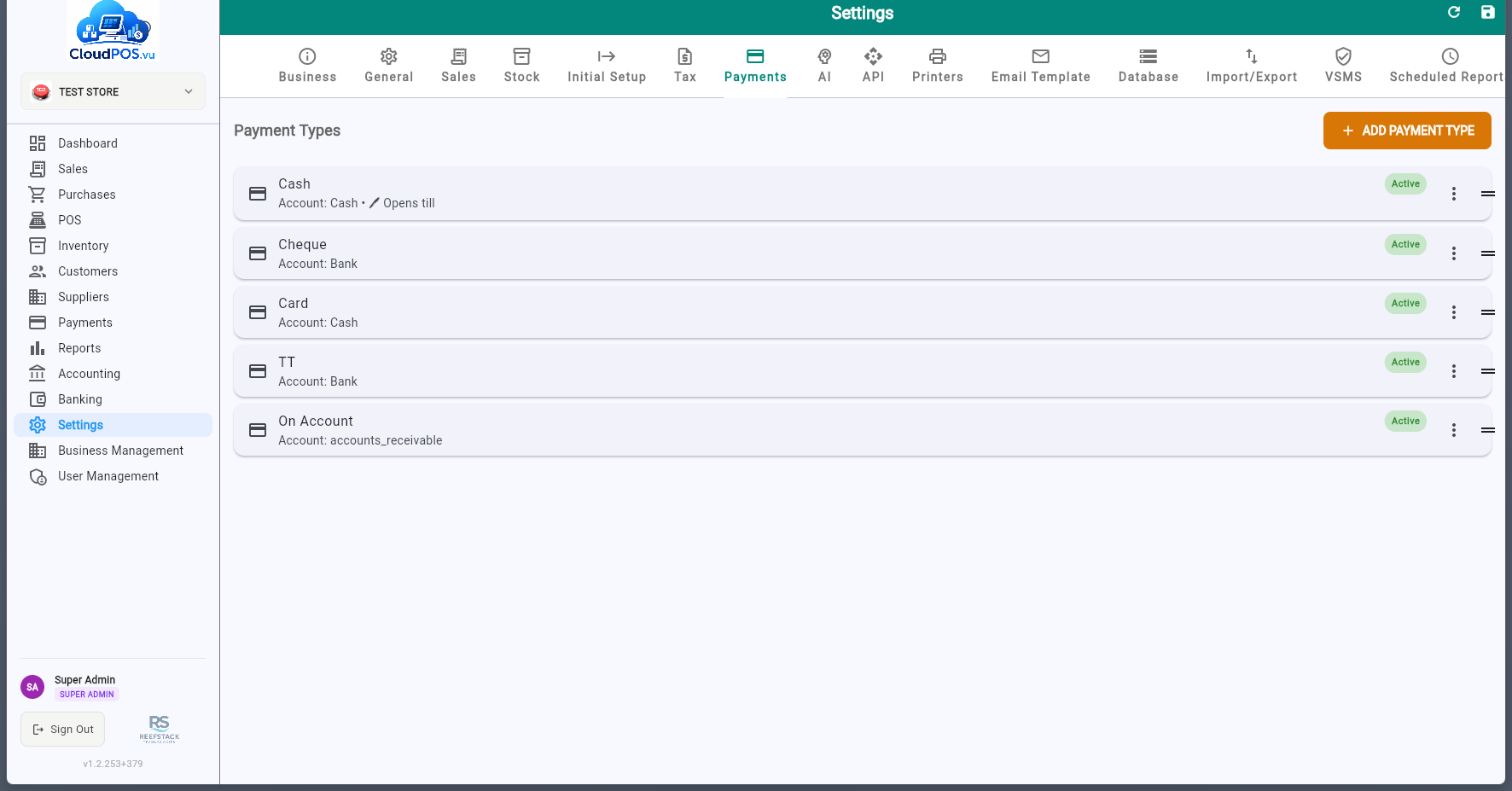Screen dimensions: 1512x791
Task: Expand the TEST STORE dropdown
Action: (x=113, y=91)
